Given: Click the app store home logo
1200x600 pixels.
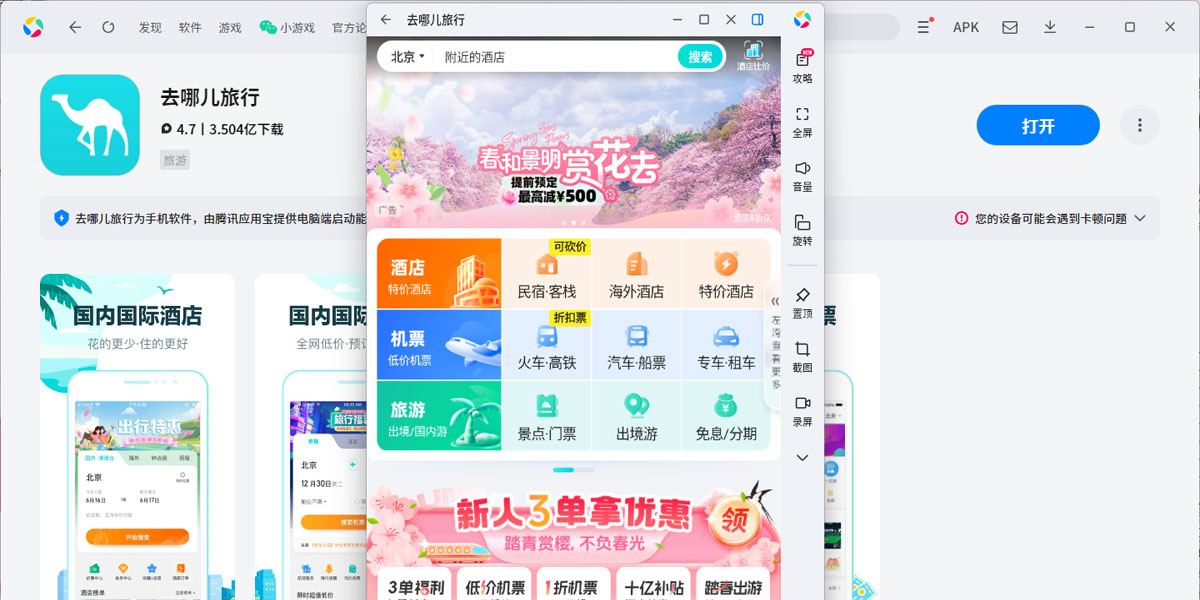Looking at the screenshot, I should pyautogui.click(x=33, y=27).
